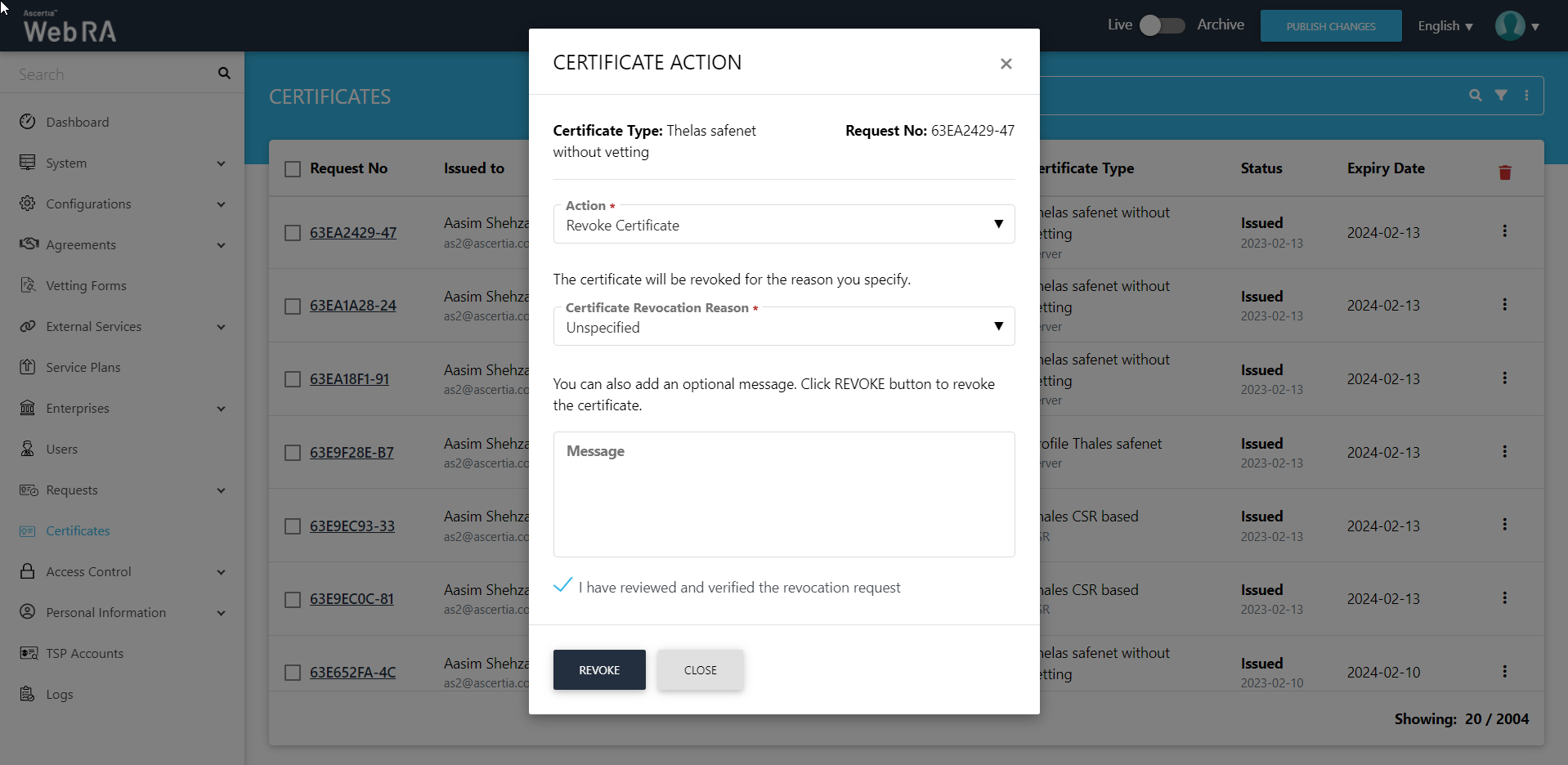Click the certificates list search icon
The width and height of the screenshot is (1568, 765).
(x=1475, y=96)
